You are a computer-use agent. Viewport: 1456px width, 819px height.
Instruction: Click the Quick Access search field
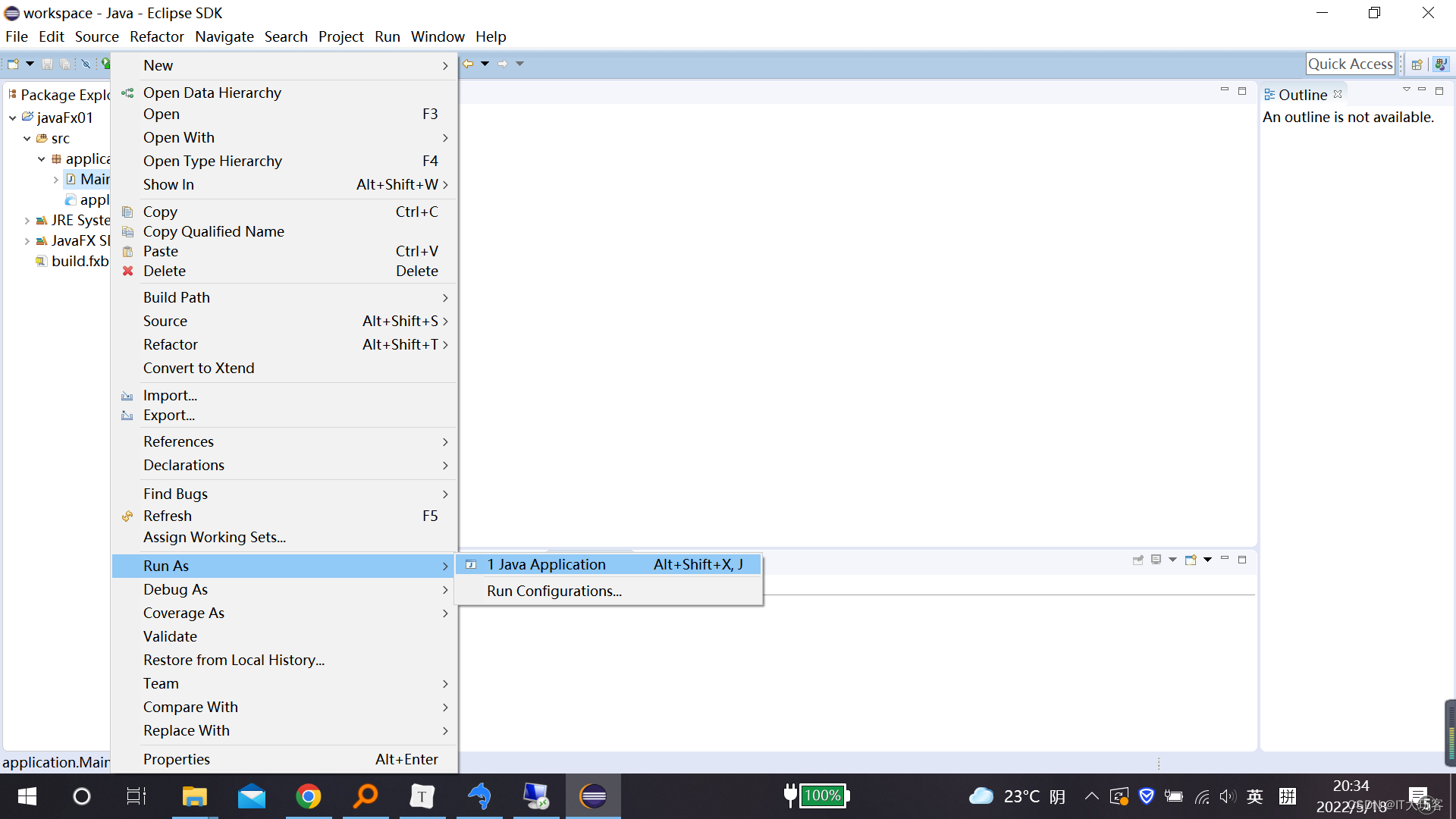(x=1351, y=64)
